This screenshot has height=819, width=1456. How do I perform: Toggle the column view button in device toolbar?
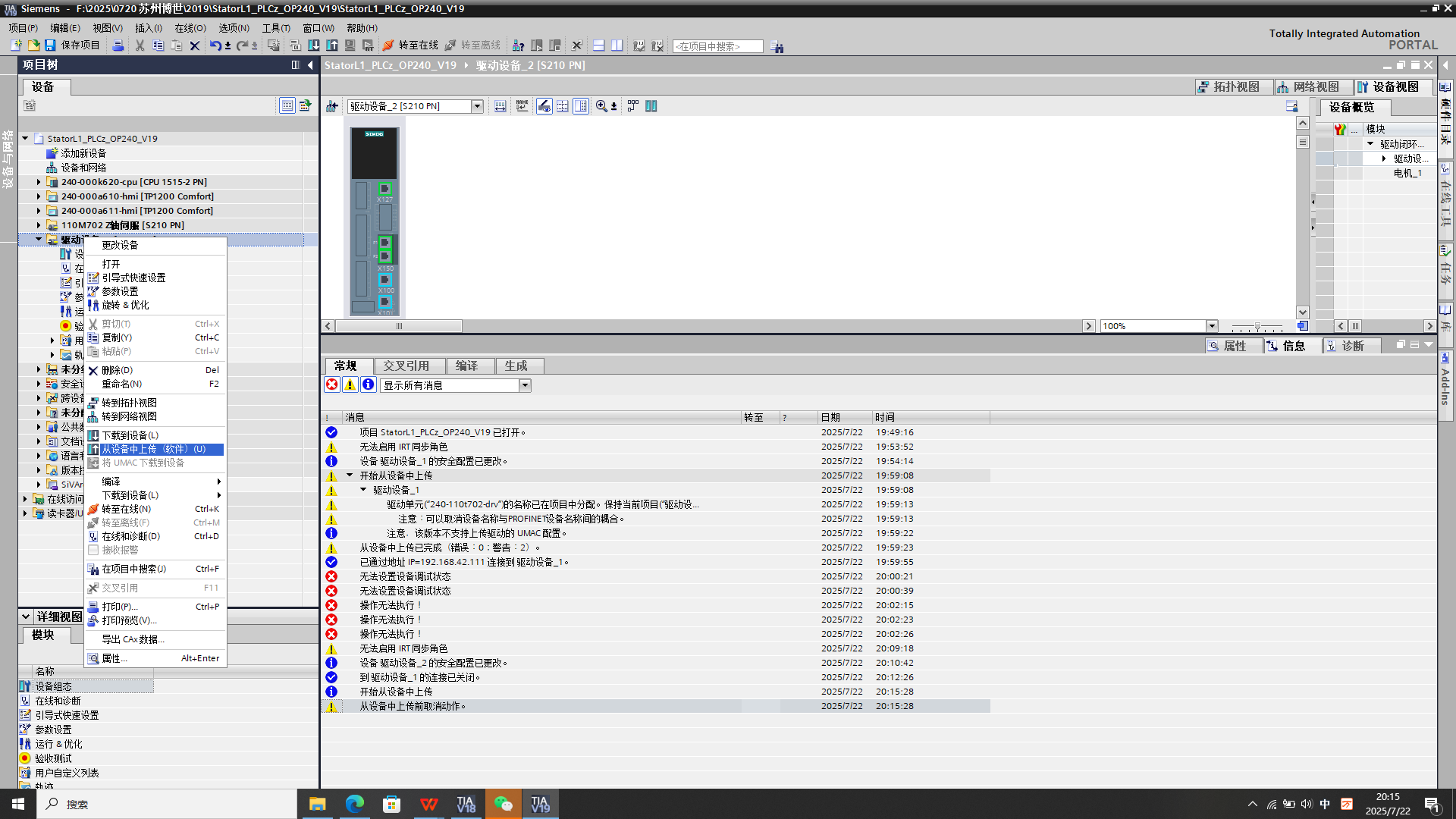click(x=581, y=106)
